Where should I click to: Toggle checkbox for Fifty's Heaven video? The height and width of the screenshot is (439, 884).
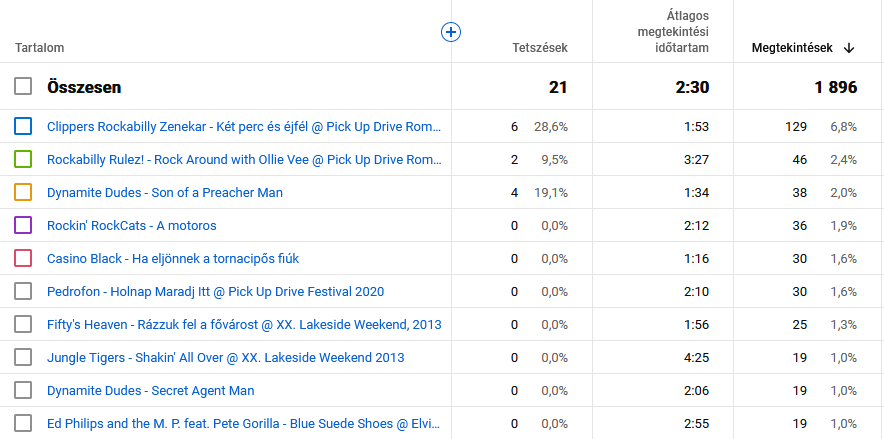[x=23, y=324]
